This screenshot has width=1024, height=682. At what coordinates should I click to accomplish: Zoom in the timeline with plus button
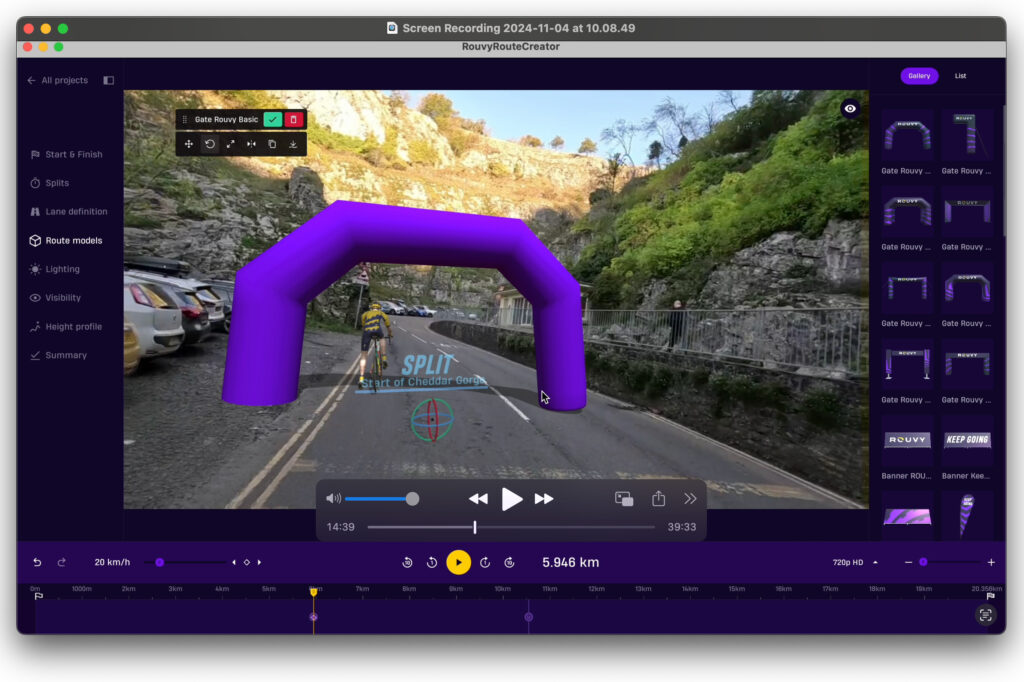[x=991, y=562]
